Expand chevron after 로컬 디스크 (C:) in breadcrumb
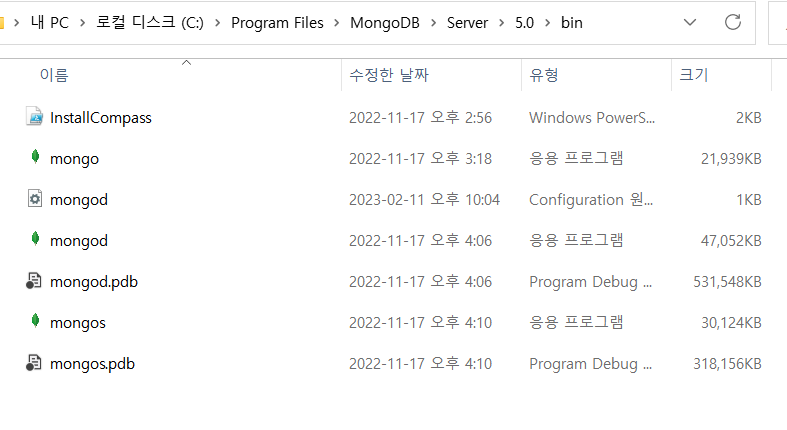 (217, 23)
